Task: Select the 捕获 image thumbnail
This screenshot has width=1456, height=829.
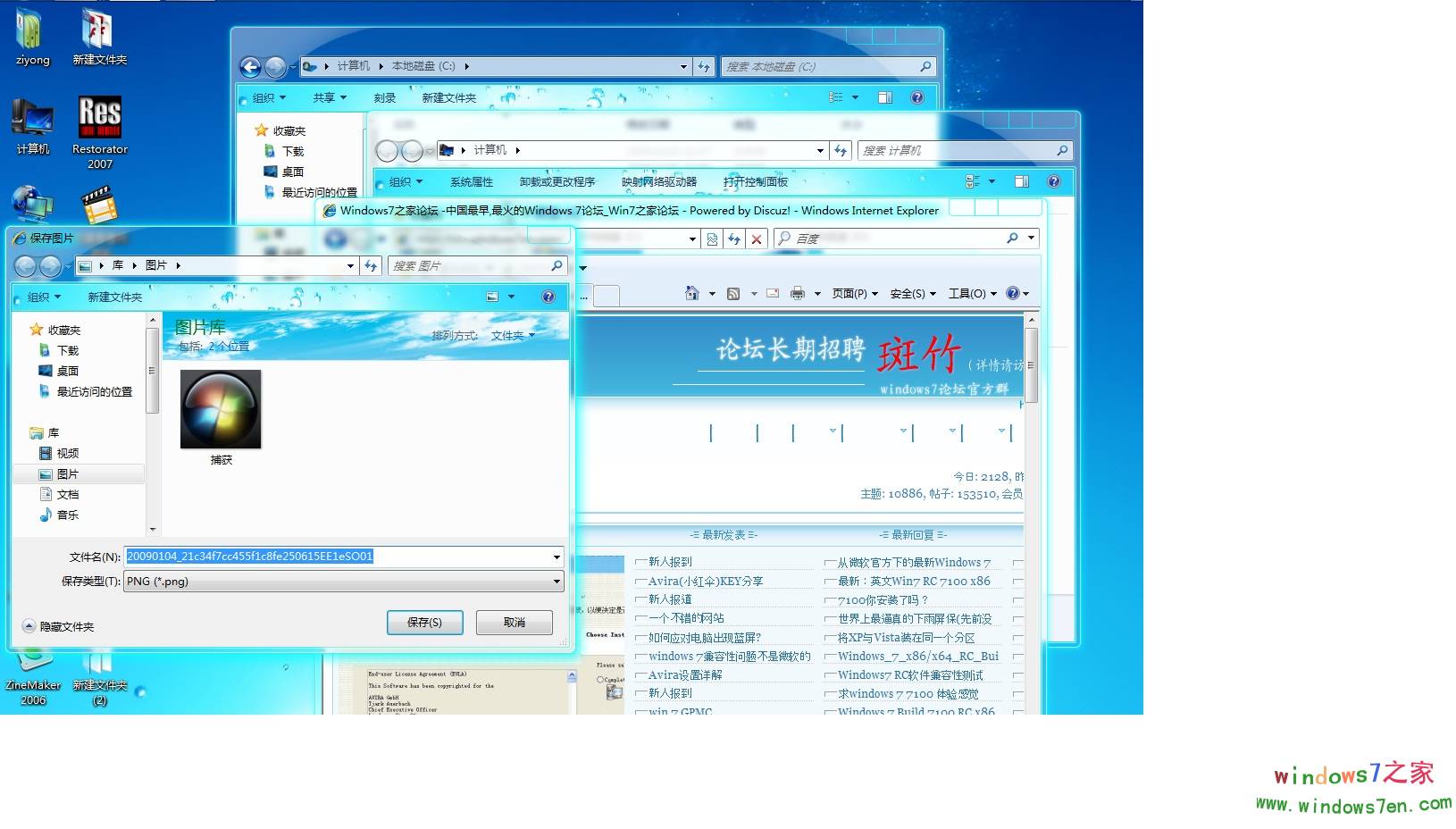Action: [x=221, y=409]
